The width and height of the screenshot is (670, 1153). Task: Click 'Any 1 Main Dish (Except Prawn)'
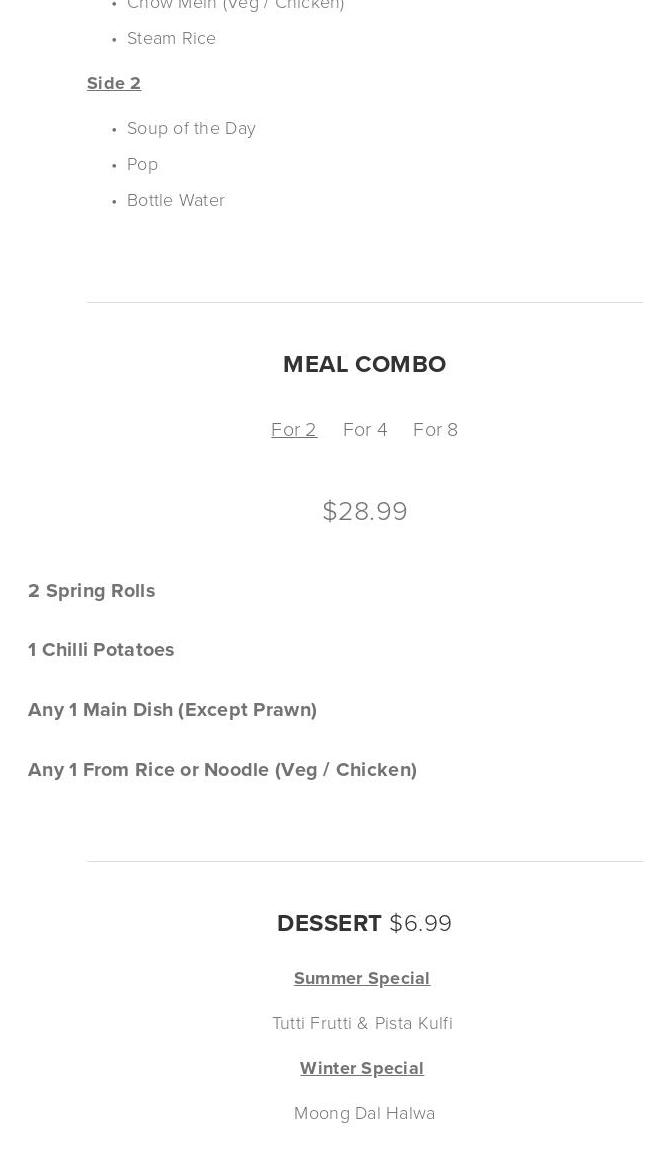click(172, 710)
